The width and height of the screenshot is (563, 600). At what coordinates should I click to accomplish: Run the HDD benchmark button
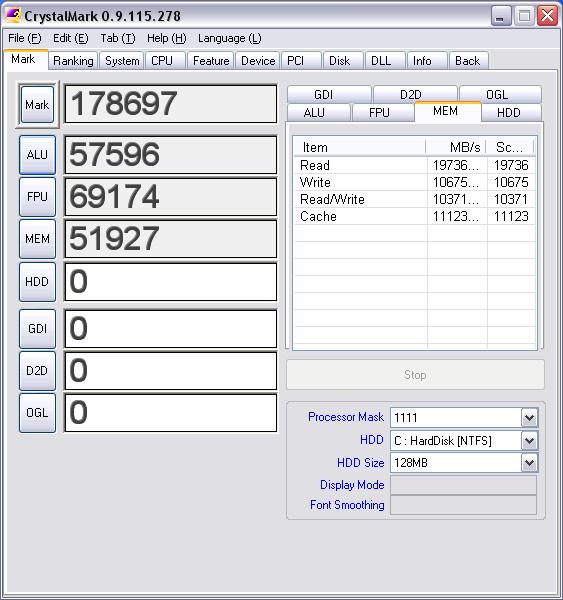38,282
